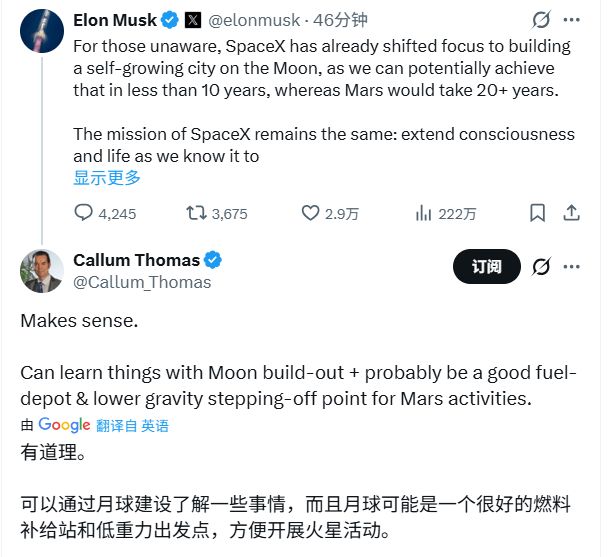The image size is (610, 557).
Task: Click Callum Thomas's verified checkmark
Action: pyautogui.click(x=213, y=260)
